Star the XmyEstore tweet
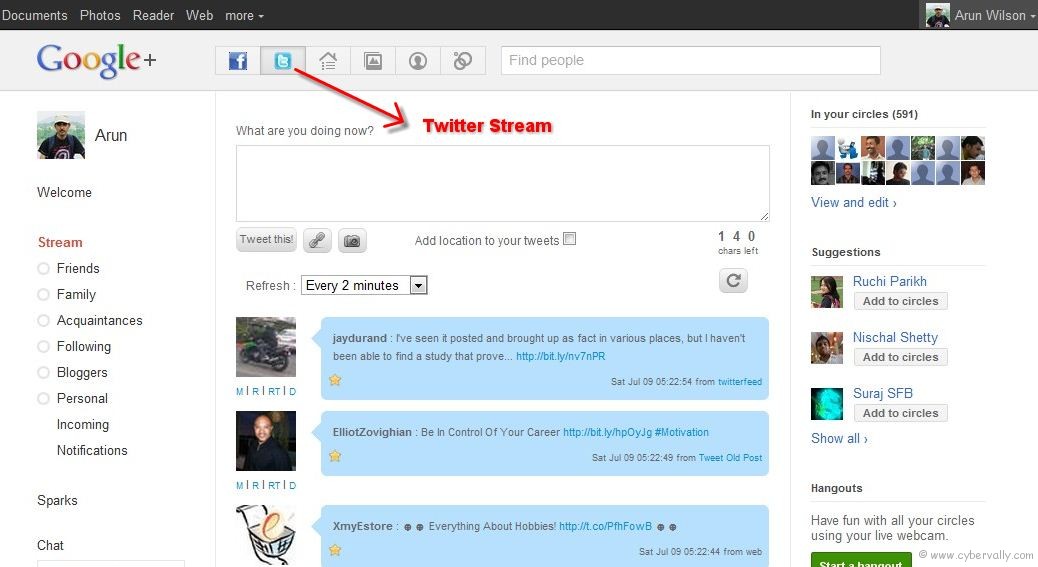Image resolution: width=1038 pixels, height=567 pixels. [335, 550]
